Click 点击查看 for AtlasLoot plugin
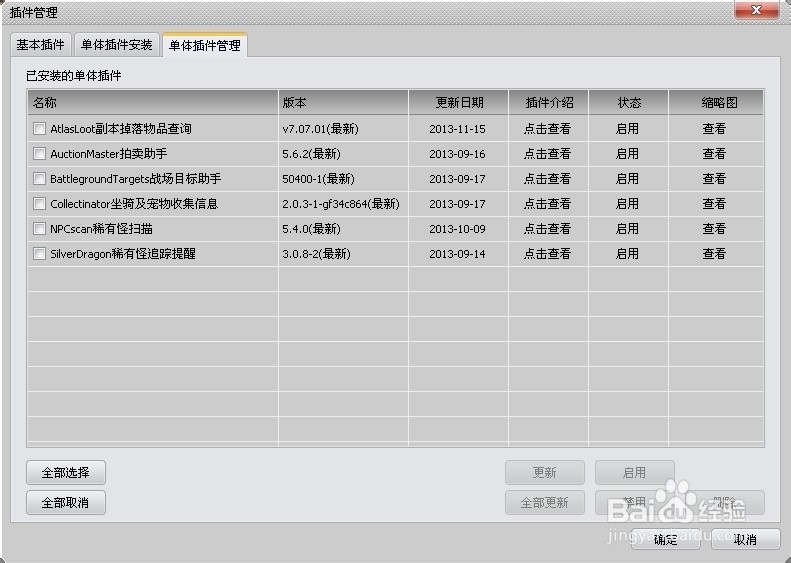The height and width of the screenshot is (563, 791). (x=547, y=129)
